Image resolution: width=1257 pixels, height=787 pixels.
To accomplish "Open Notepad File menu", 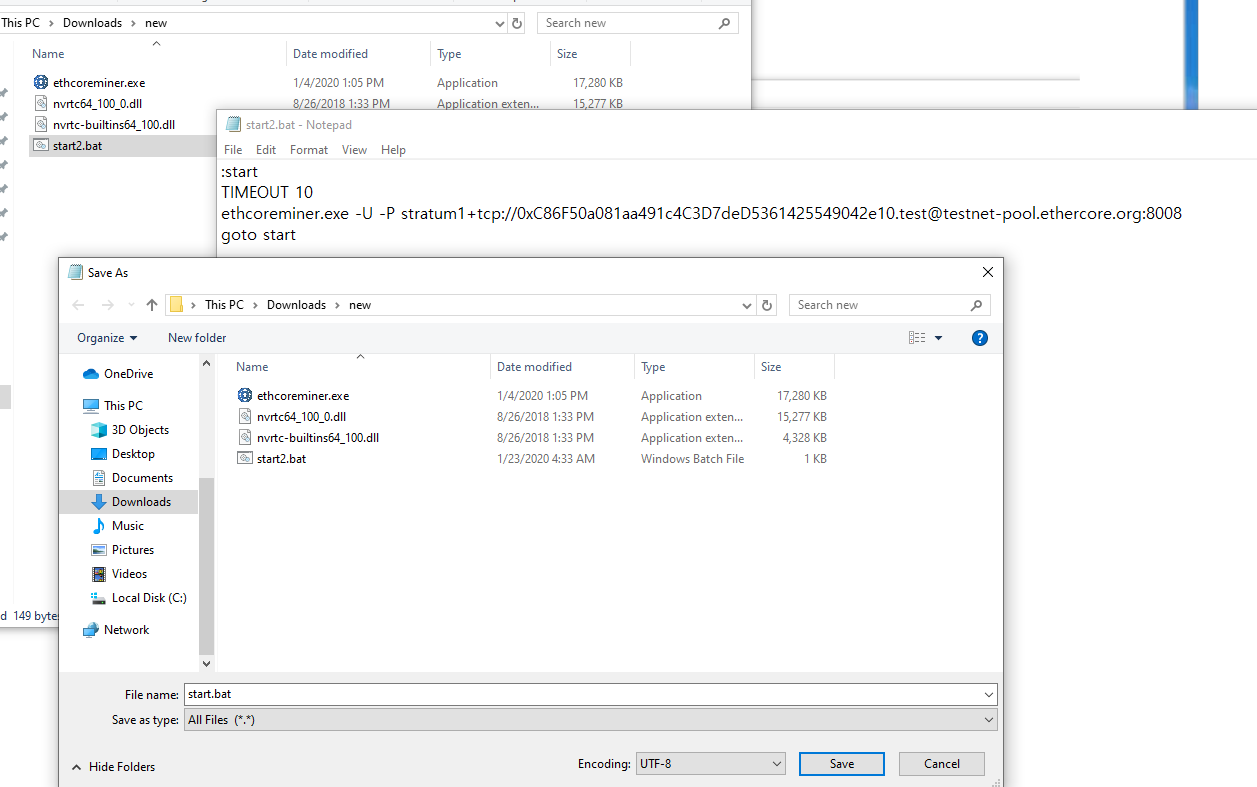I will click(x=233, y=150).
